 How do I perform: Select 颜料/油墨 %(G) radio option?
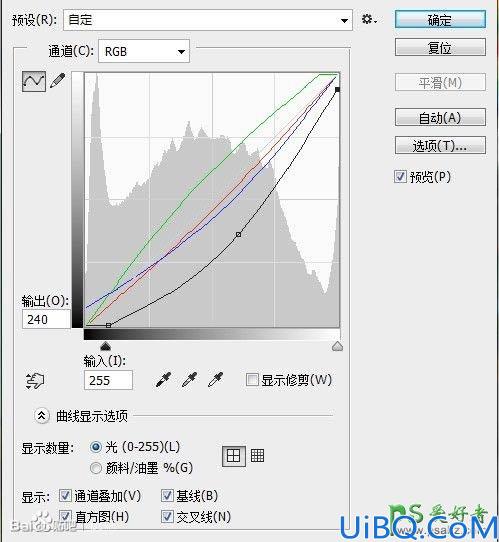[x=96, y=468]
